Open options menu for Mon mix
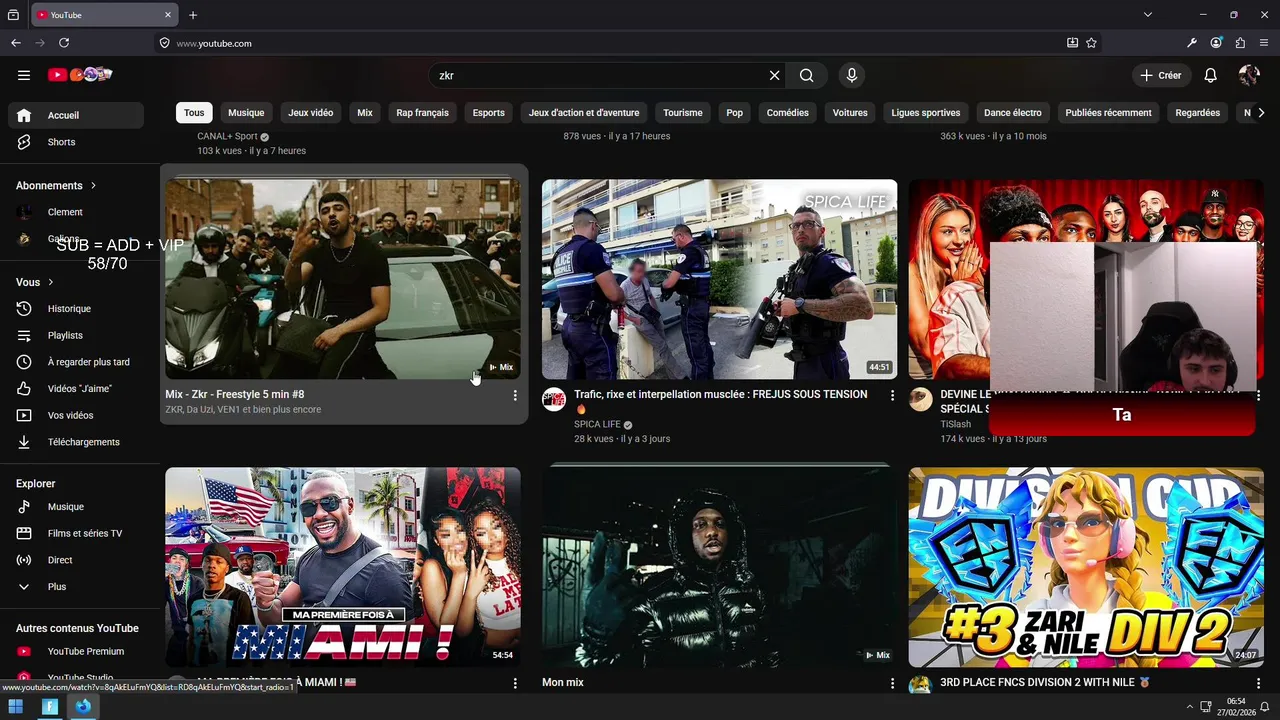Viewport: 1280px width, 720px height. 892,684
